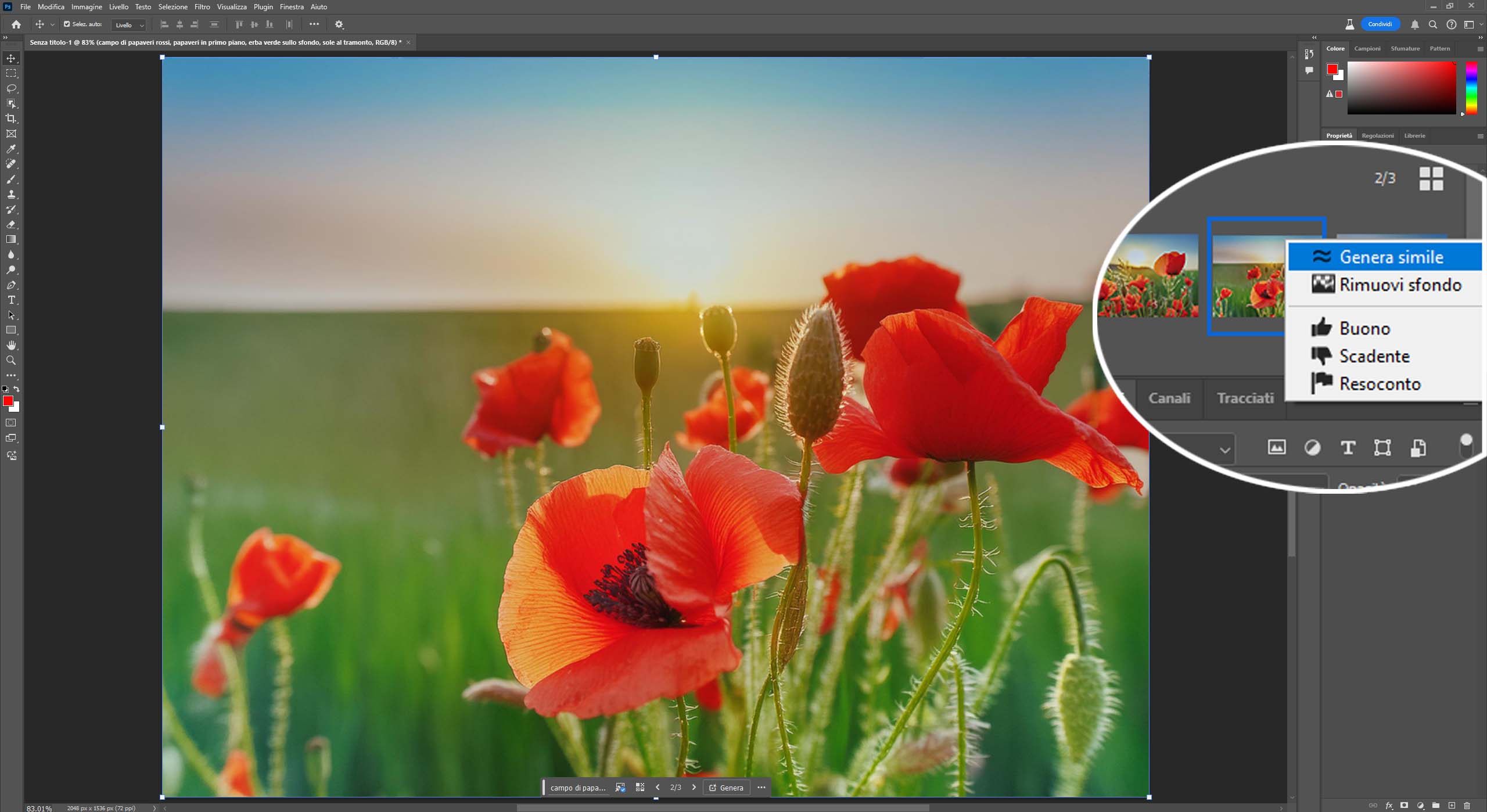Open the Livello dropdown in options bar

tap(128, 25)
